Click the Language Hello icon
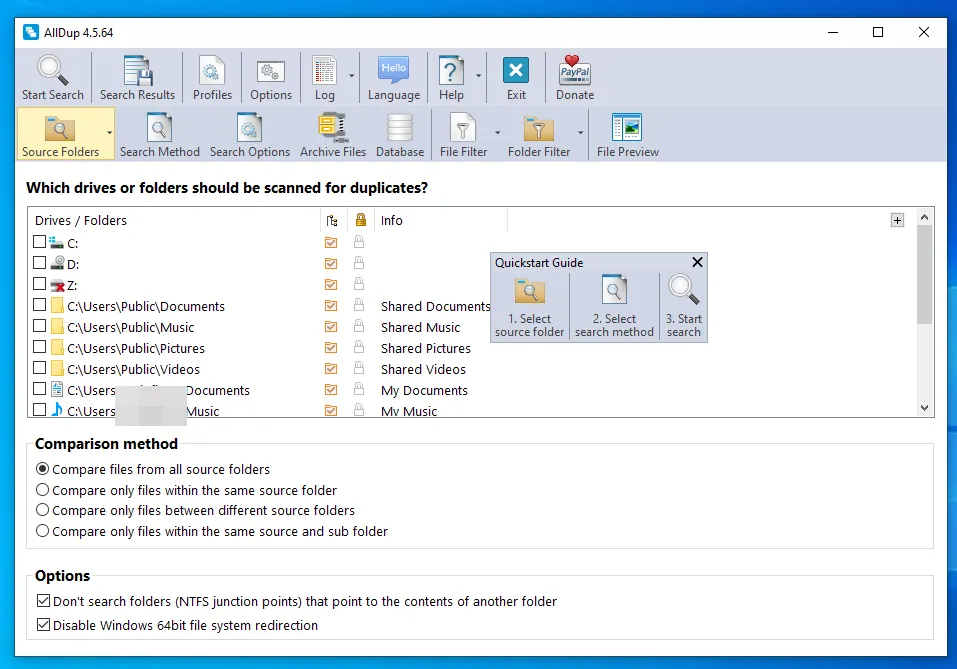This screenshot has height=669, width=957. coord(393,71)
